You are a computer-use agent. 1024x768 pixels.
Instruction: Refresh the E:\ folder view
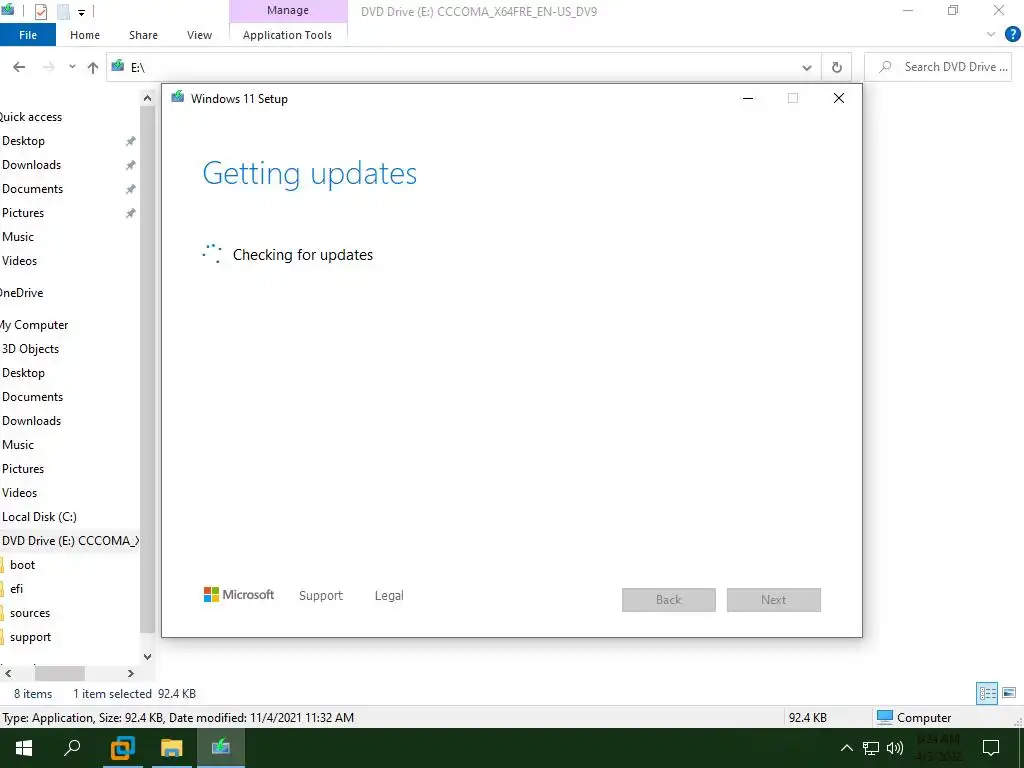pyautogui.click(x=837, y=67)
